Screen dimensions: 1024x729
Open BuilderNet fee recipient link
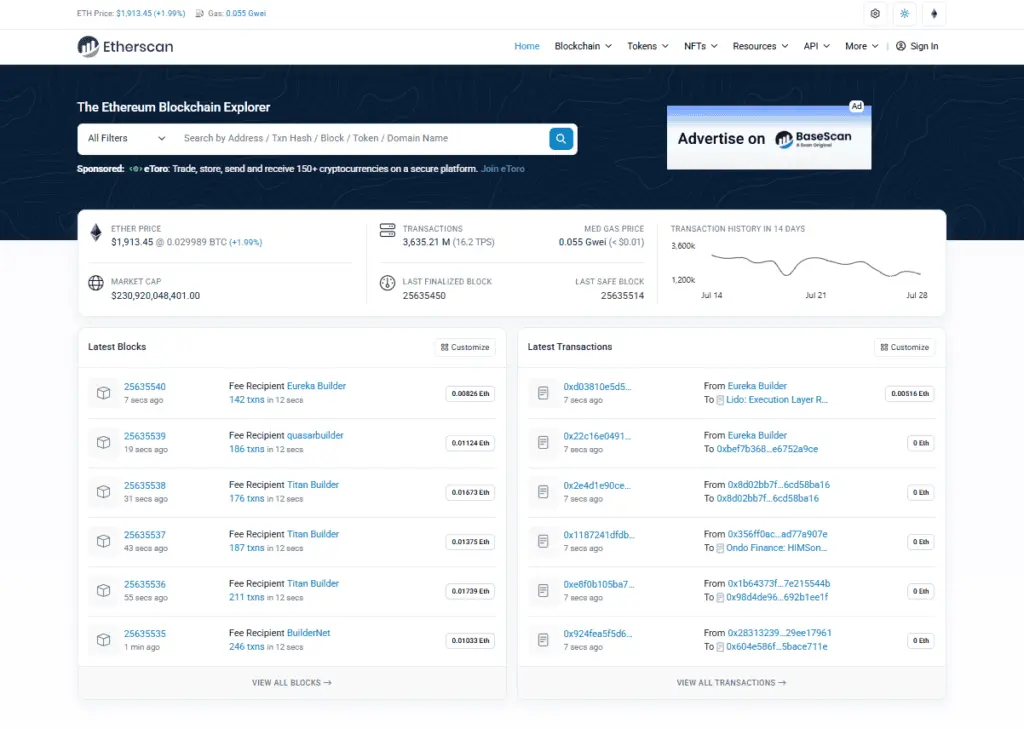tap(308, 633)
